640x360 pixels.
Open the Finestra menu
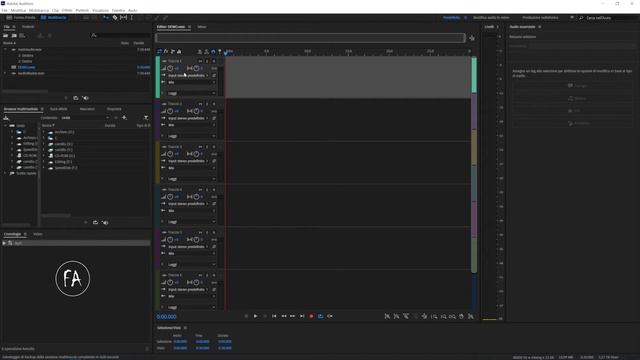tap(118, 10)
